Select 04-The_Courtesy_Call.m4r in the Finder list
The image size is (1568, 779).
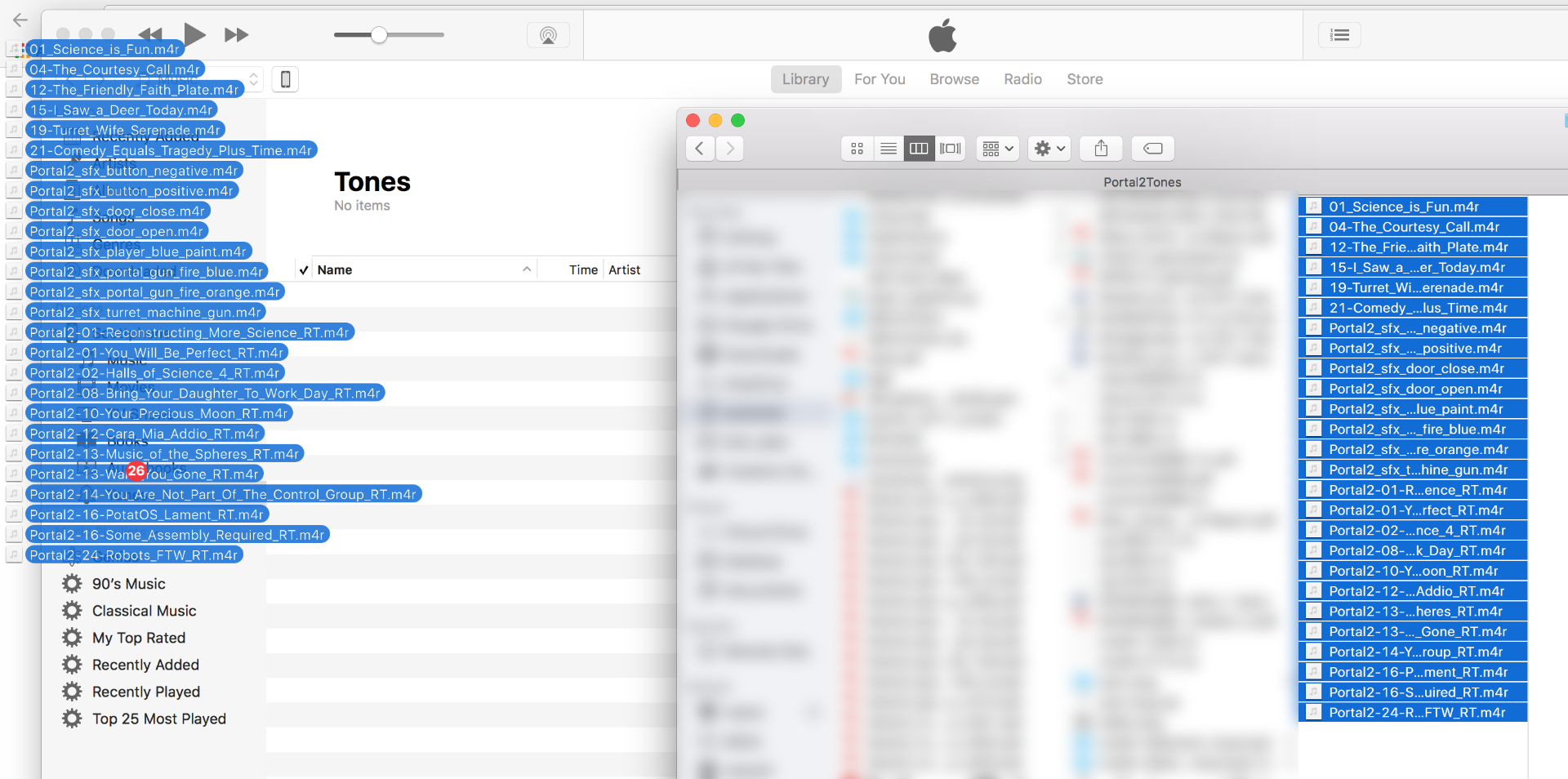click(x=1413, y=227)
